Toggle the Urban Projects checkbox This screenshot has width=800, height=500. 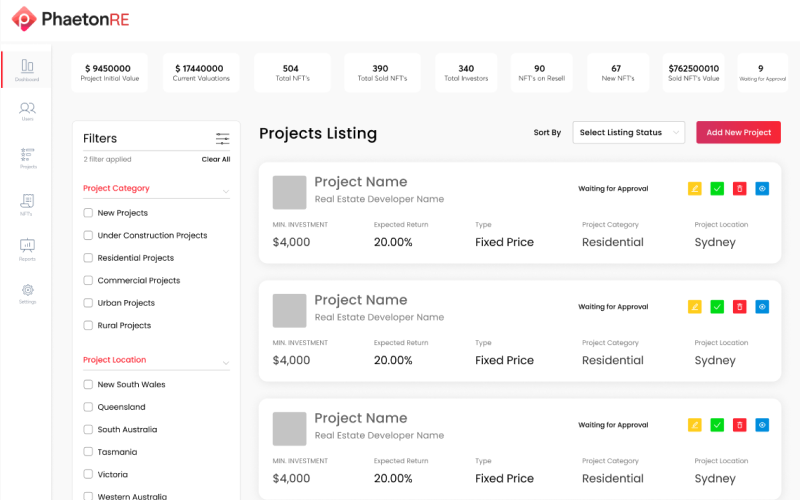pyautogui.click(x=88, y=303)
